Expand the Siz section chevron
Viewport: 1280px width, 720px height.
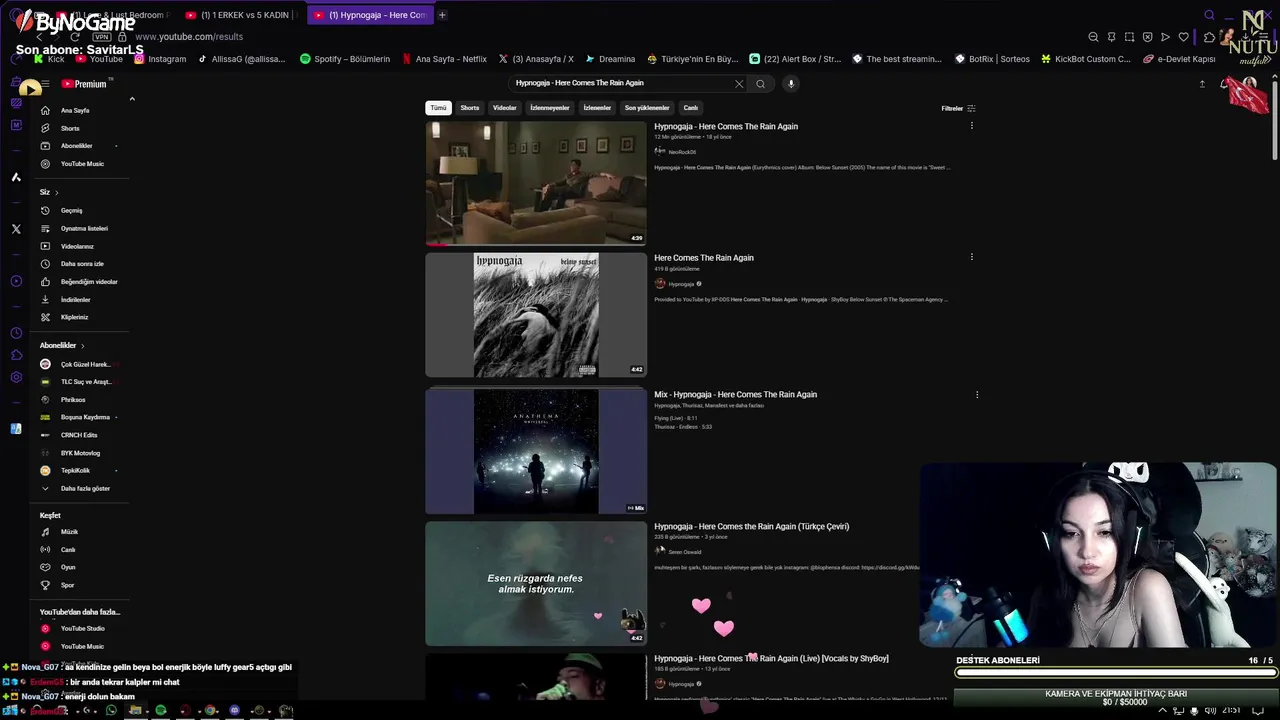(56, 192)
